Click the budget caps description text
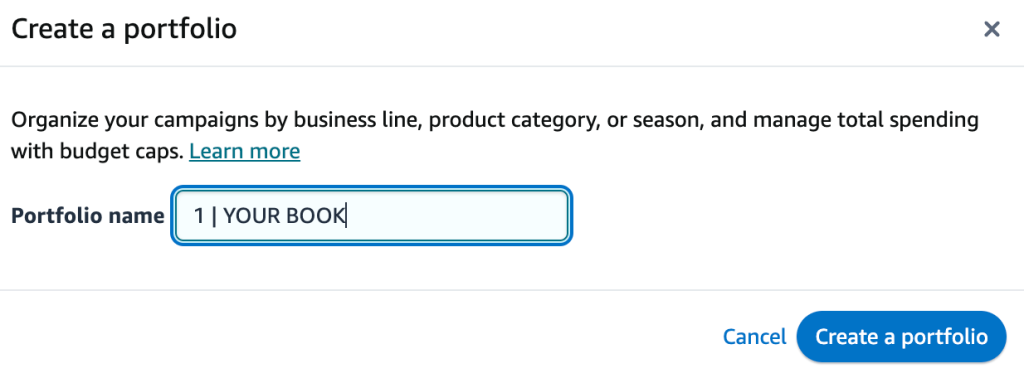The width and height of the screenshot is (1024, 378). 99,151
